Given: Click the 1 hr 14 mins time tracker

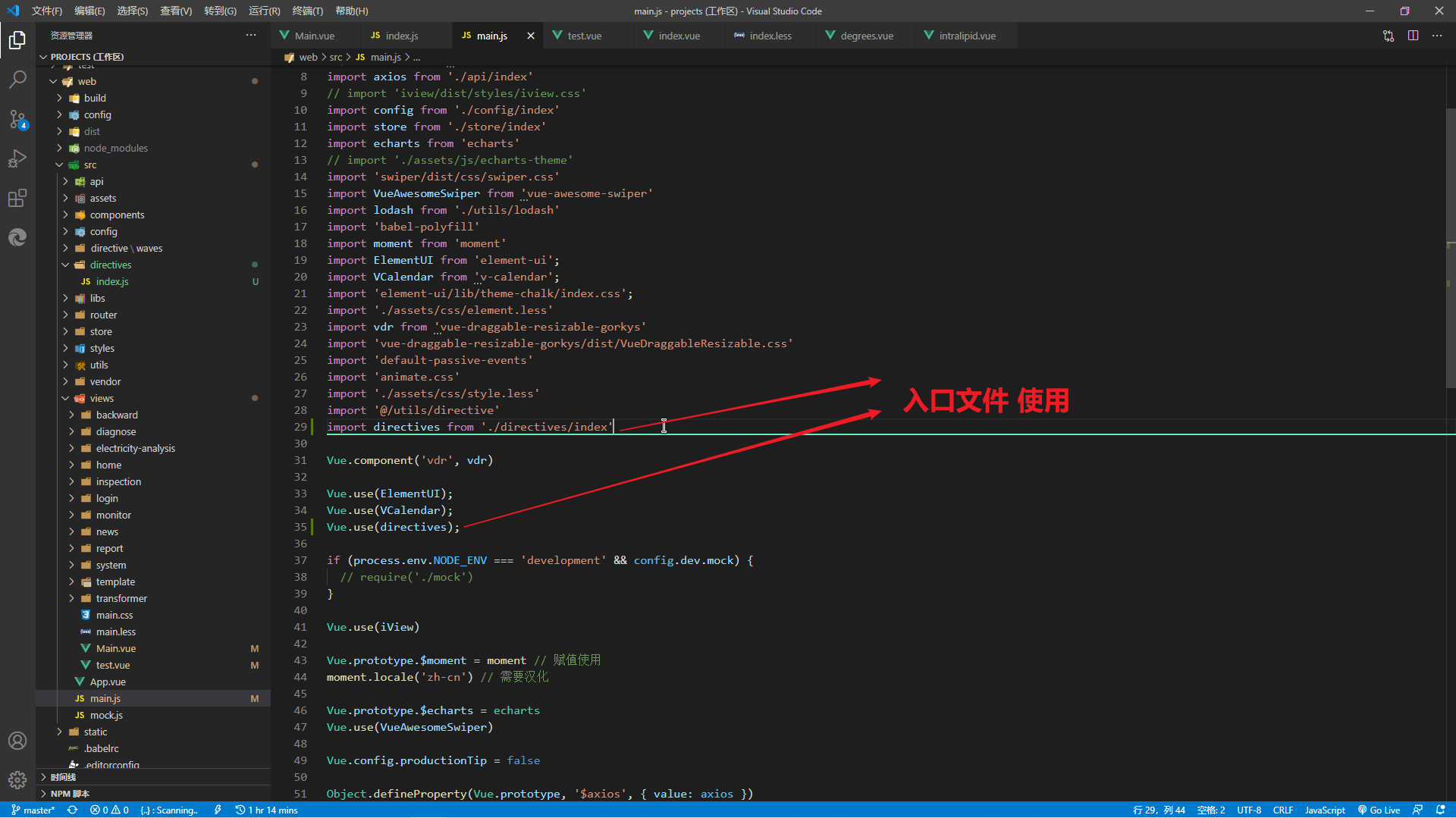Looking at the screenshot, I should pos(267,810).
